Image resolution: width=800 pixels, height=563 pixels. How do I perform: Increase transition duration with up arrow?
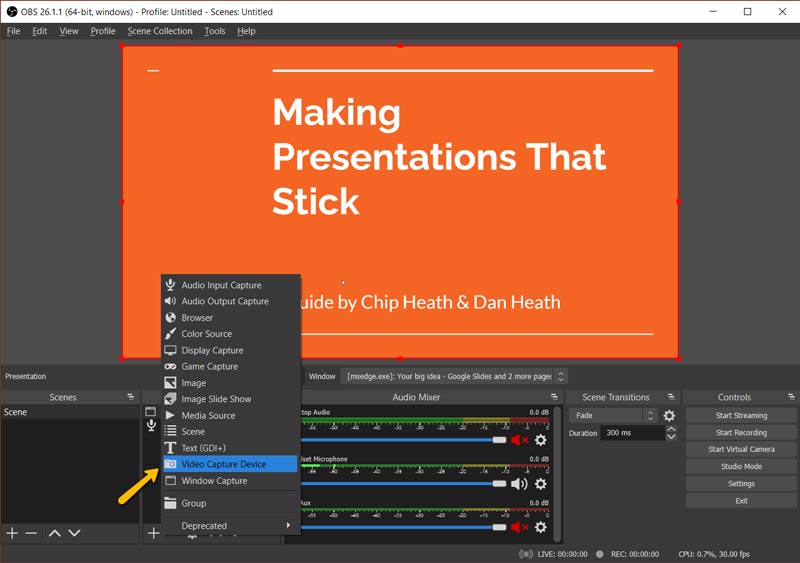tap(671, 429)
